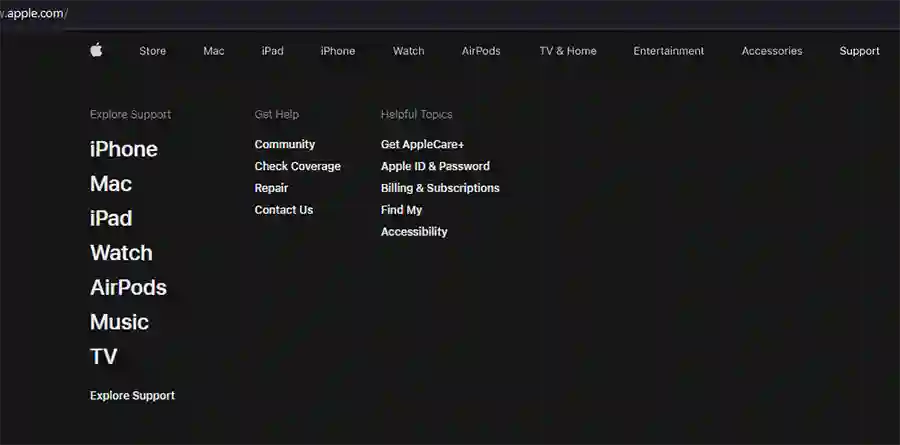Viewport: 900px width, 445px height.
Task: Click the bottom Explore Support link
Action: click(x=133, y=396)
